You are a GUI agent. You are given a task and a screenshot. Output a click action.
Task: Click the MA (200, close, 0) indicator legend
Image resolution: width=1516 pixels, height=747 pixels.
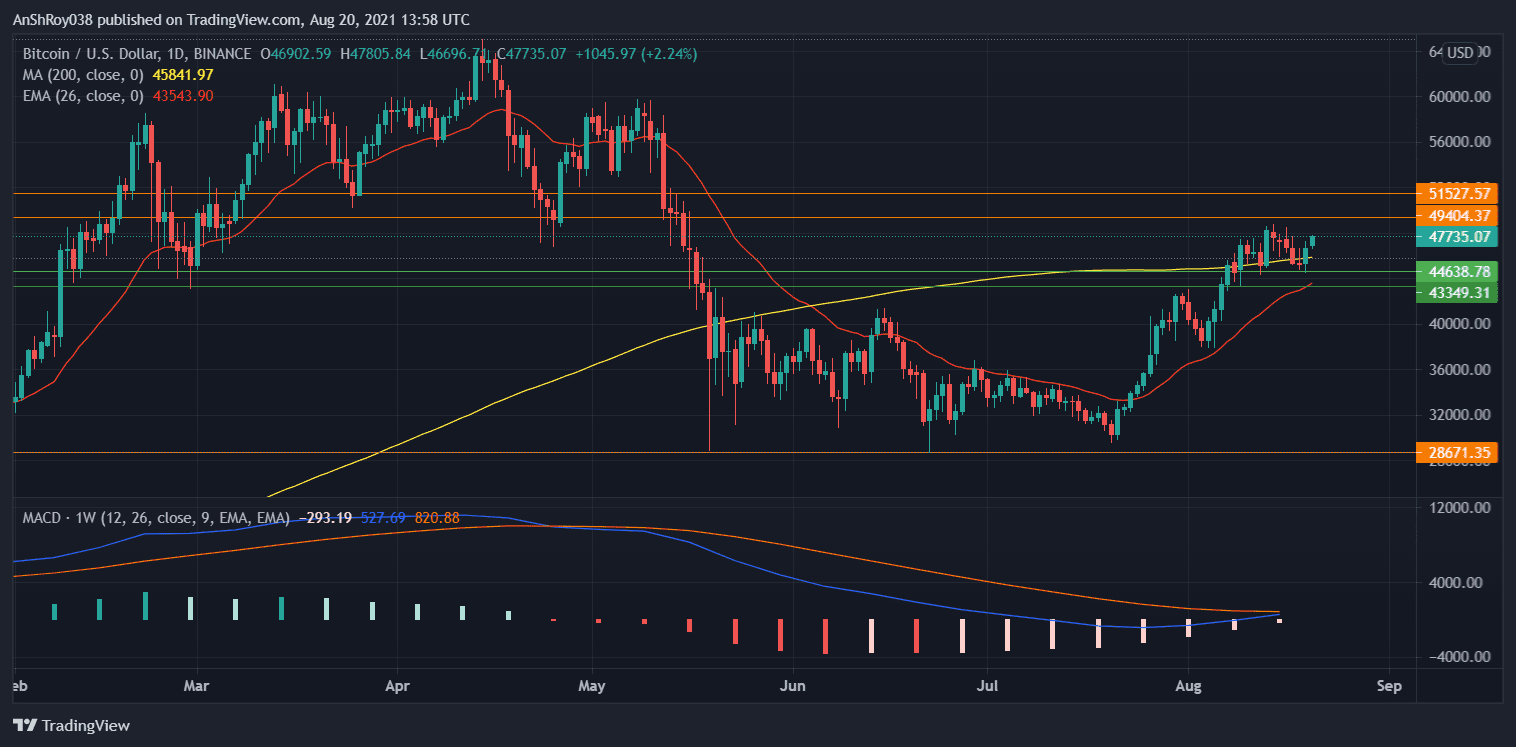point(85,75)
